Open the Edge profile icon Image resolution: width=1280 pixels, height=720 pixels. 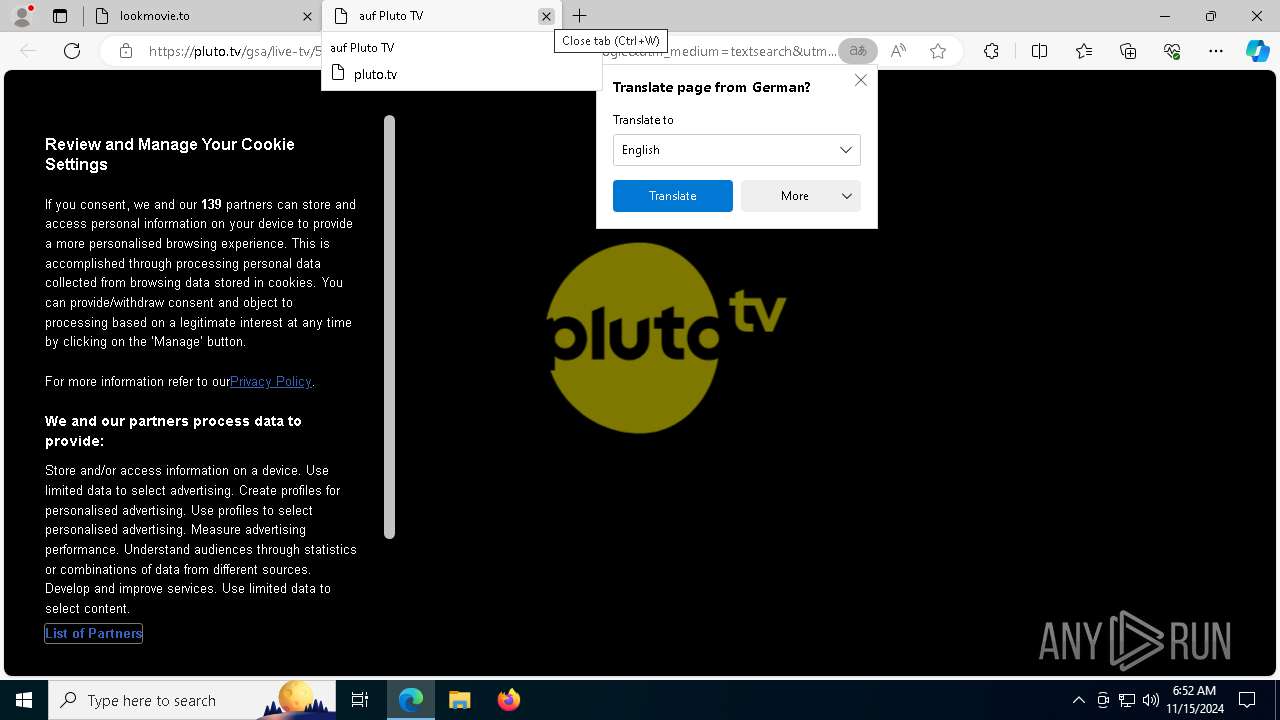(22, 16)
